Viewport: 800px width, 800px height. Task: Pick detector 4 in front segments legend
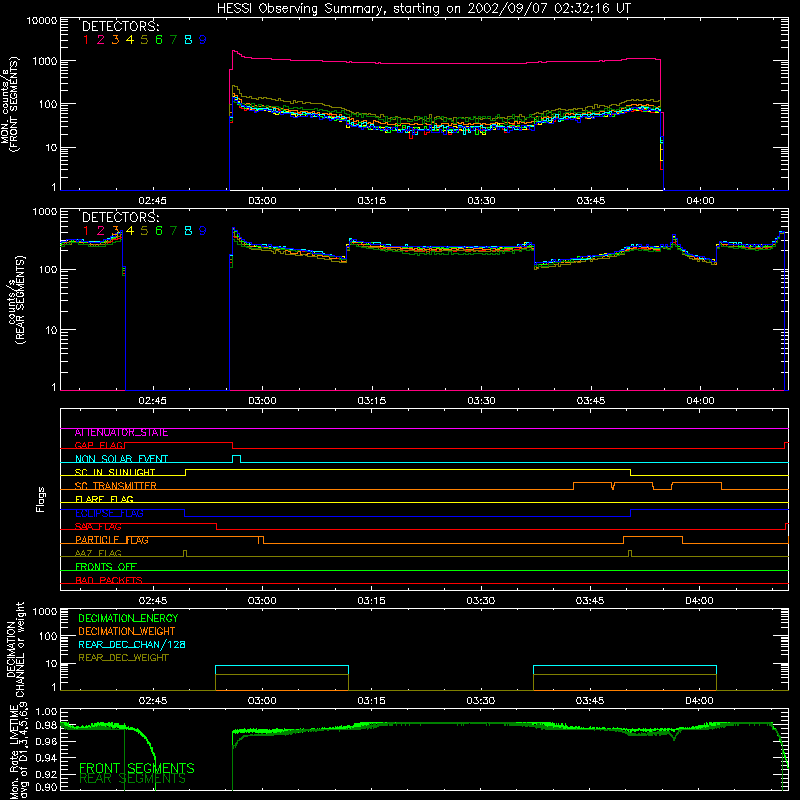(x=130, y=40)
